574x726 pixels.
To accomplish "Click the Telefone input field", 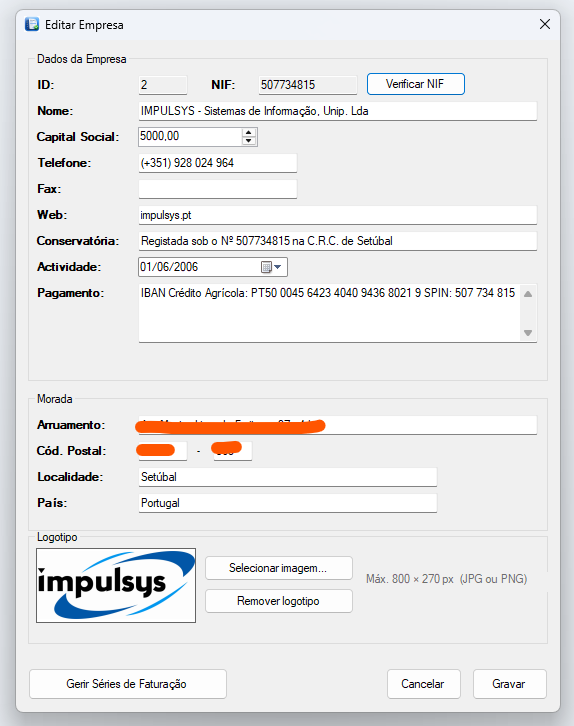I will pyautogui.click(x=218, y=163).
